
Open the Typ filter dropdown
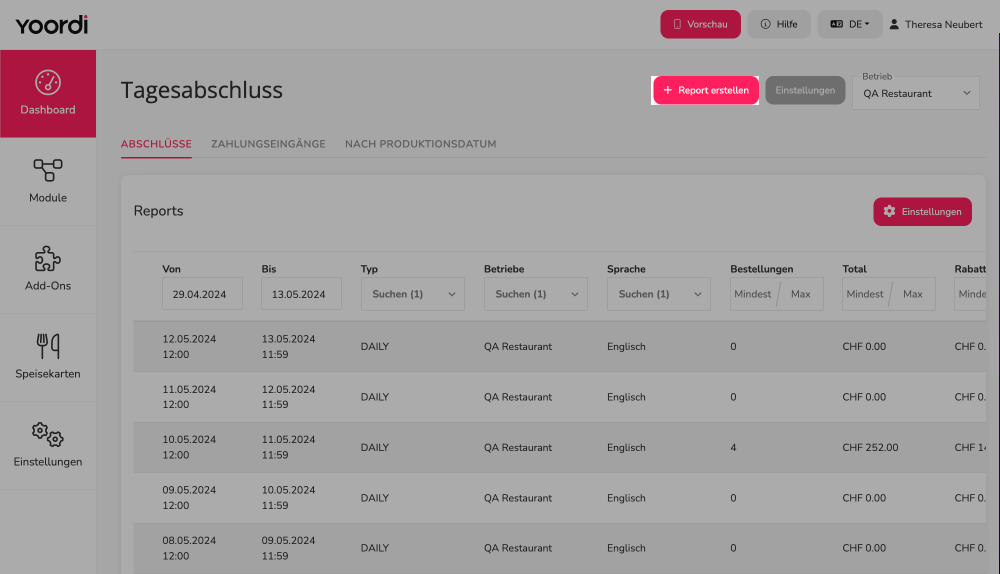[413, 294]
